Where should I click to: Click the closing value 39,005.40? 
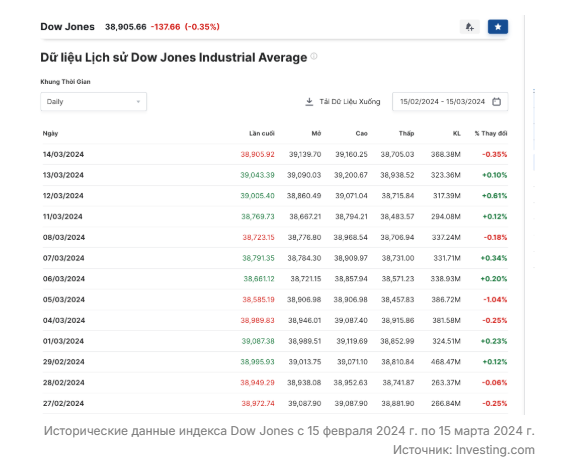(x=257, y=196)
